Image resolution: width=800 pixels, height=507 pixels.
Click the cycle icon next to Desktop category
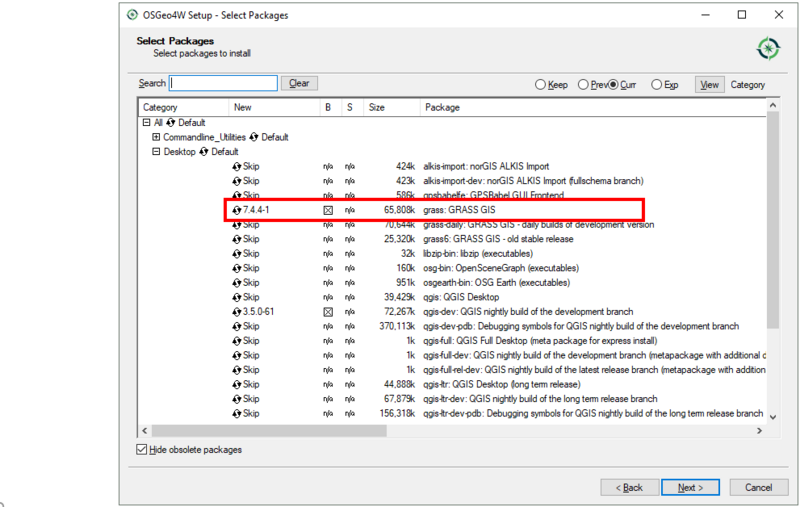click(x=205, y=152)
